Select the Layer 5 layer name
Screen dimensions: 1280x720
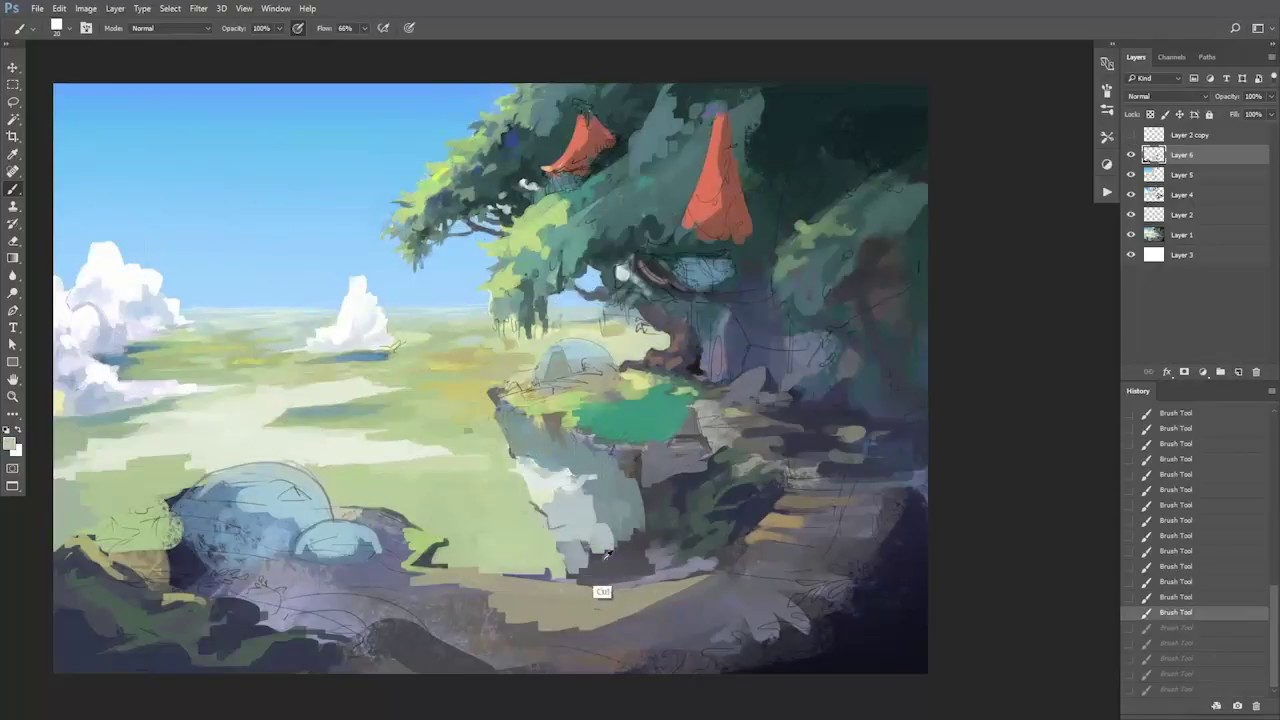click(x=1182, y=175)
